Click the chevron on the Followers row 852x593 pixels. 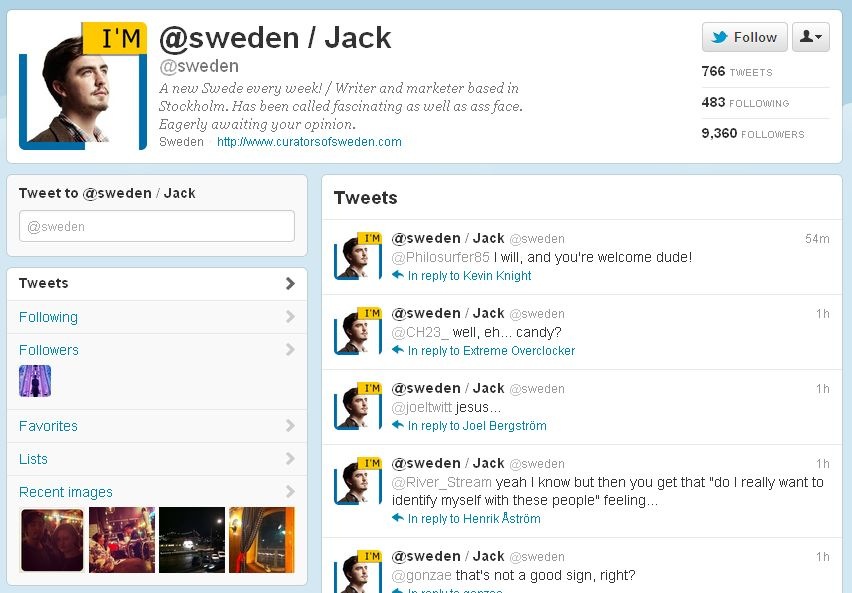(290, 349)
